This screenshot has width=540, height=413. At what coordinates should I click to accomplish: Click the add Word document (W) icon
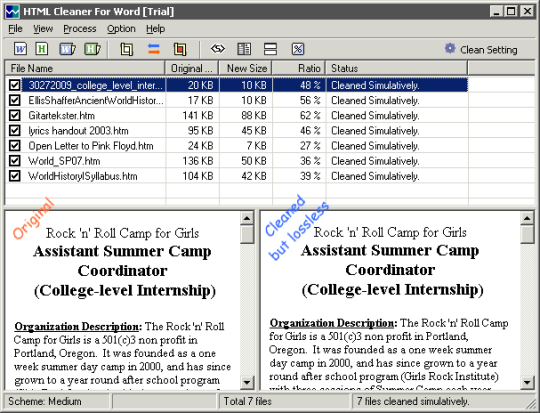20,49
